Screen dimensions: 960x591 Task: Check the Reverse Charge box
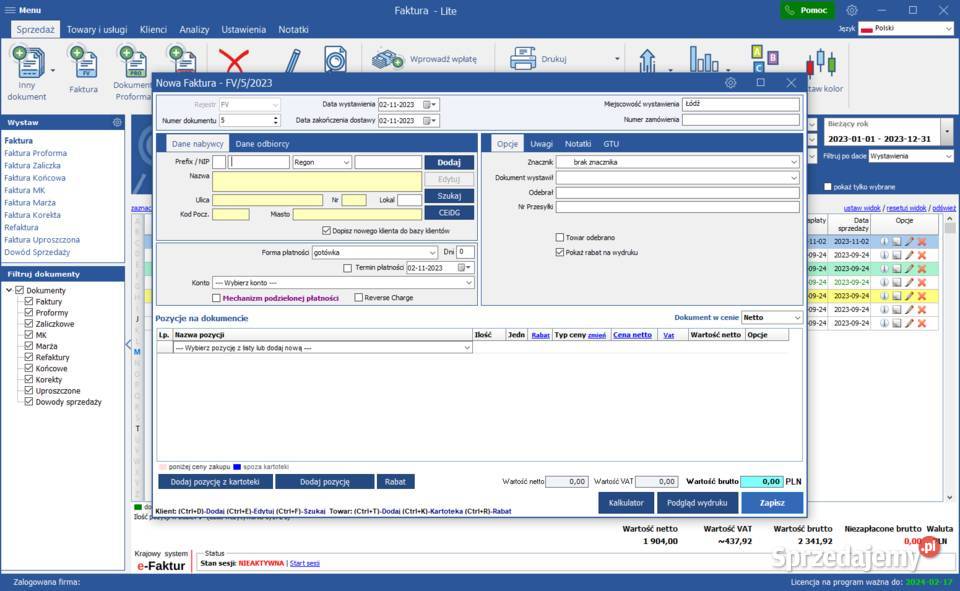click(359, 298)
